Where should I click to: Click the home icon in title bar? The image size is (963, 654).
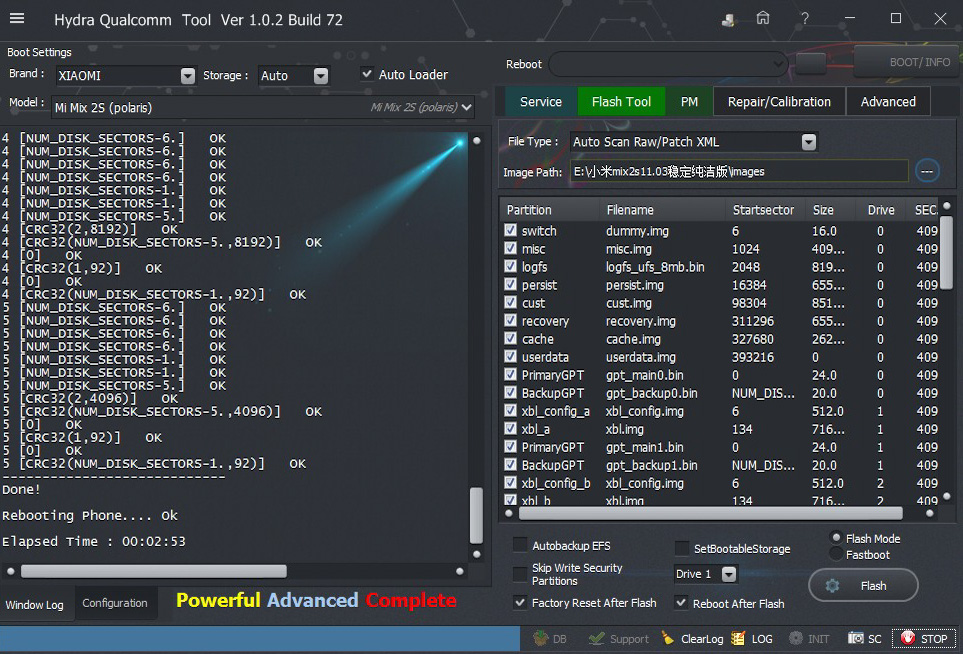[763, 18]
